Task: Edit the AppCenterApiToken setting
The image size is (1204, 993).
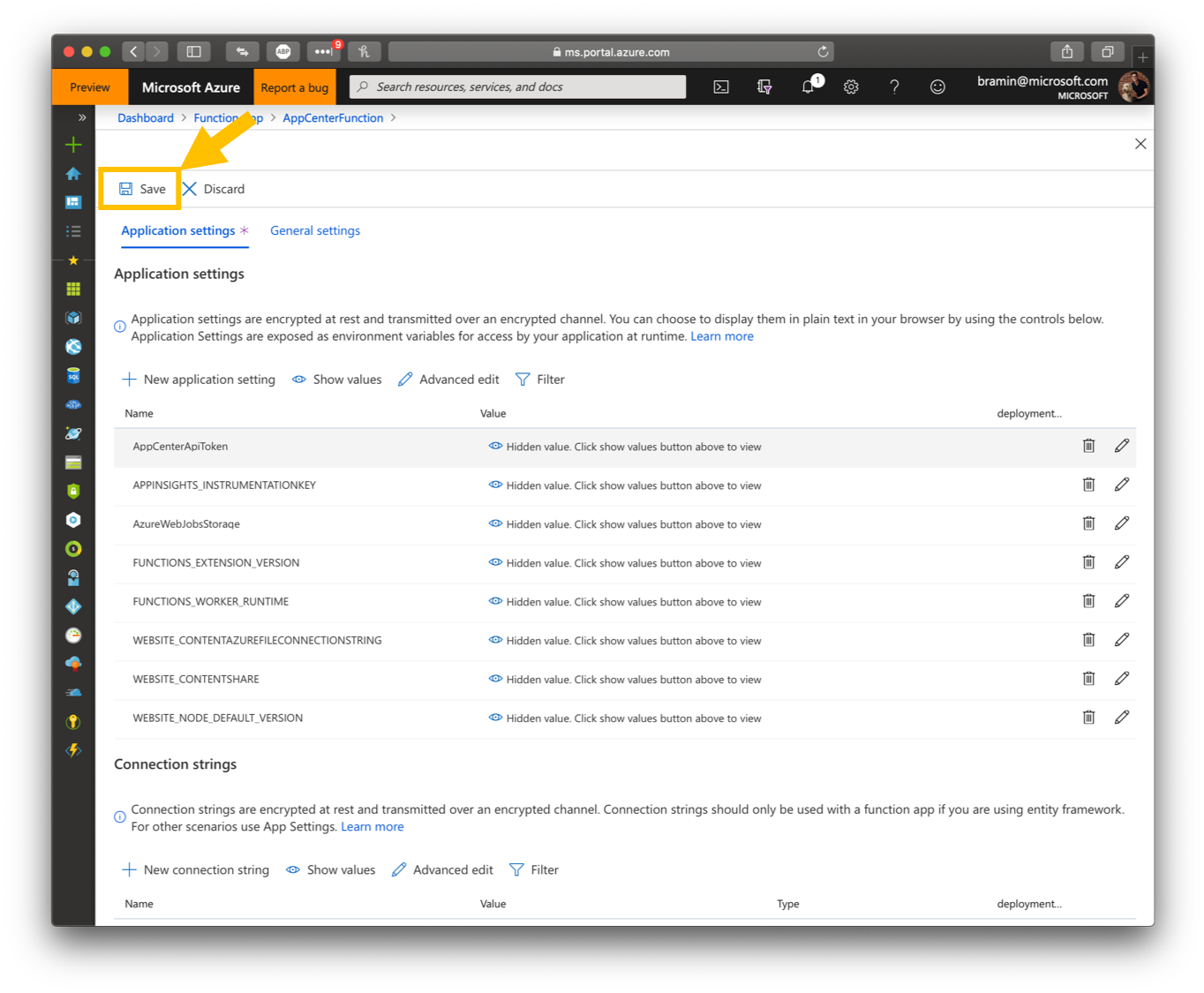Action: point(1121,446)
